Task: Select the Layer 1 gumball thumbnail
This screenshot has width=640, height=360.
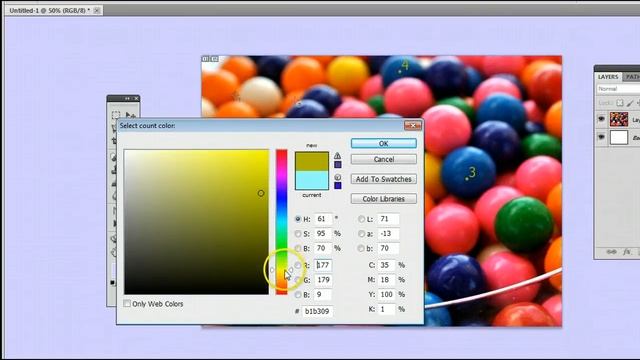Action: 619,119
